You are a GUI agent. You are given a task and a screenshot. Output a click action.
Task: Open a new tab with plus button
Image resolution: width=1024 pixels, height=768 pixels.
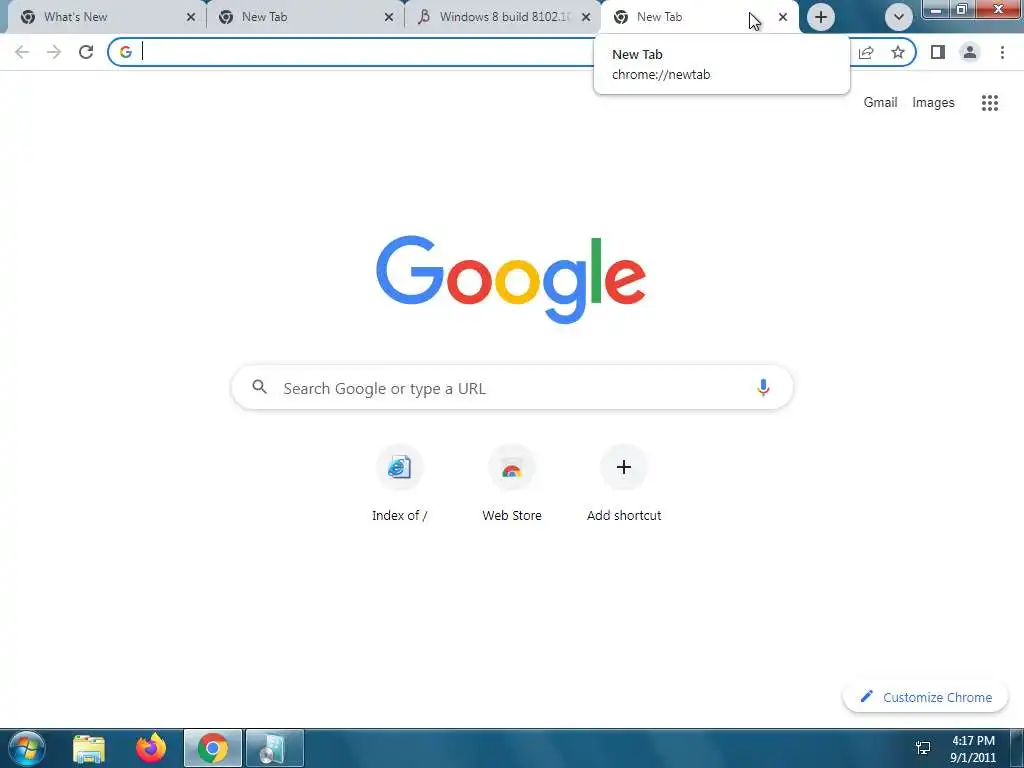click(x=821, y=17)
